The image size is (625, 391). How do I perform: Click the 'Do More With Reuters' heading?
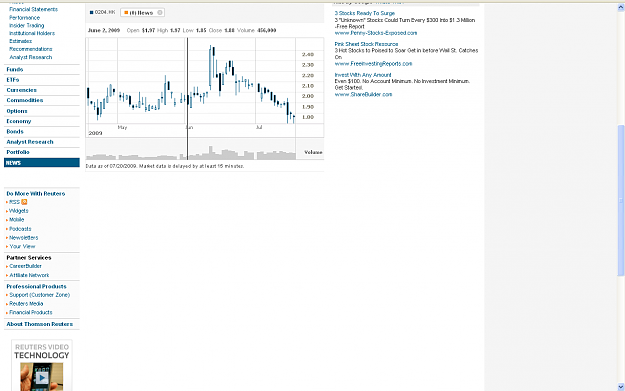click(x=36, y=194)
